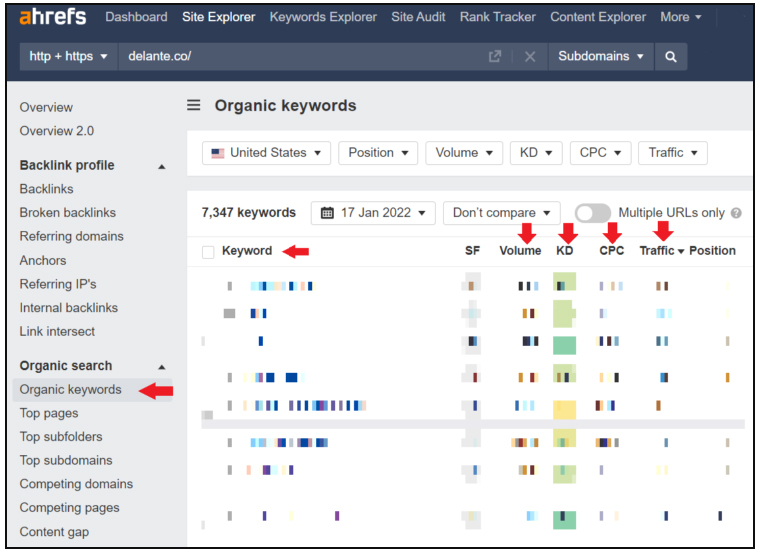Open Link intersect report
Image resolution: width=760 pixels, height=553 pixels.
pyautogui.click(x=57, y=332)
